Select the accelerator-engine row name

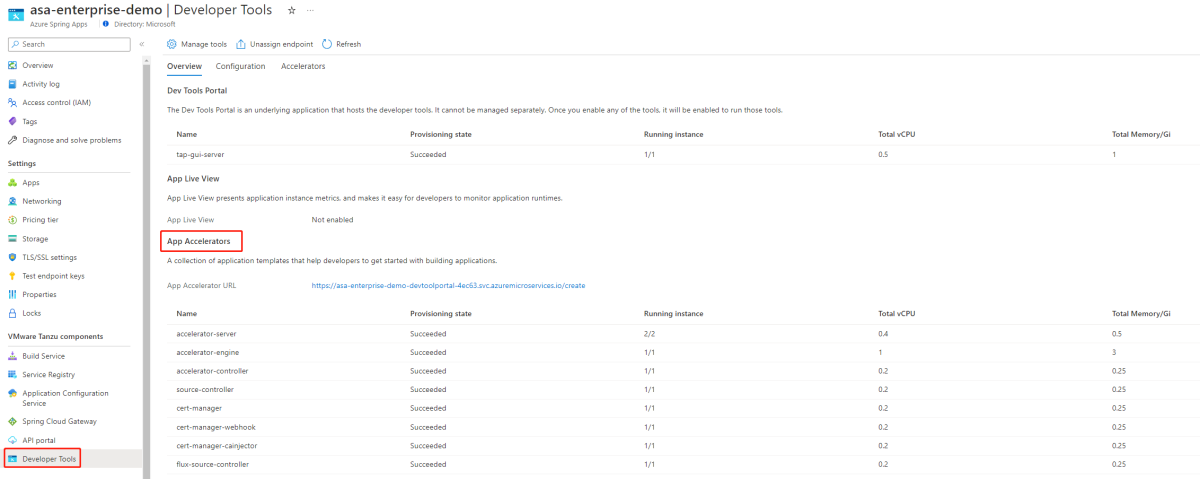tap(207, 352)
